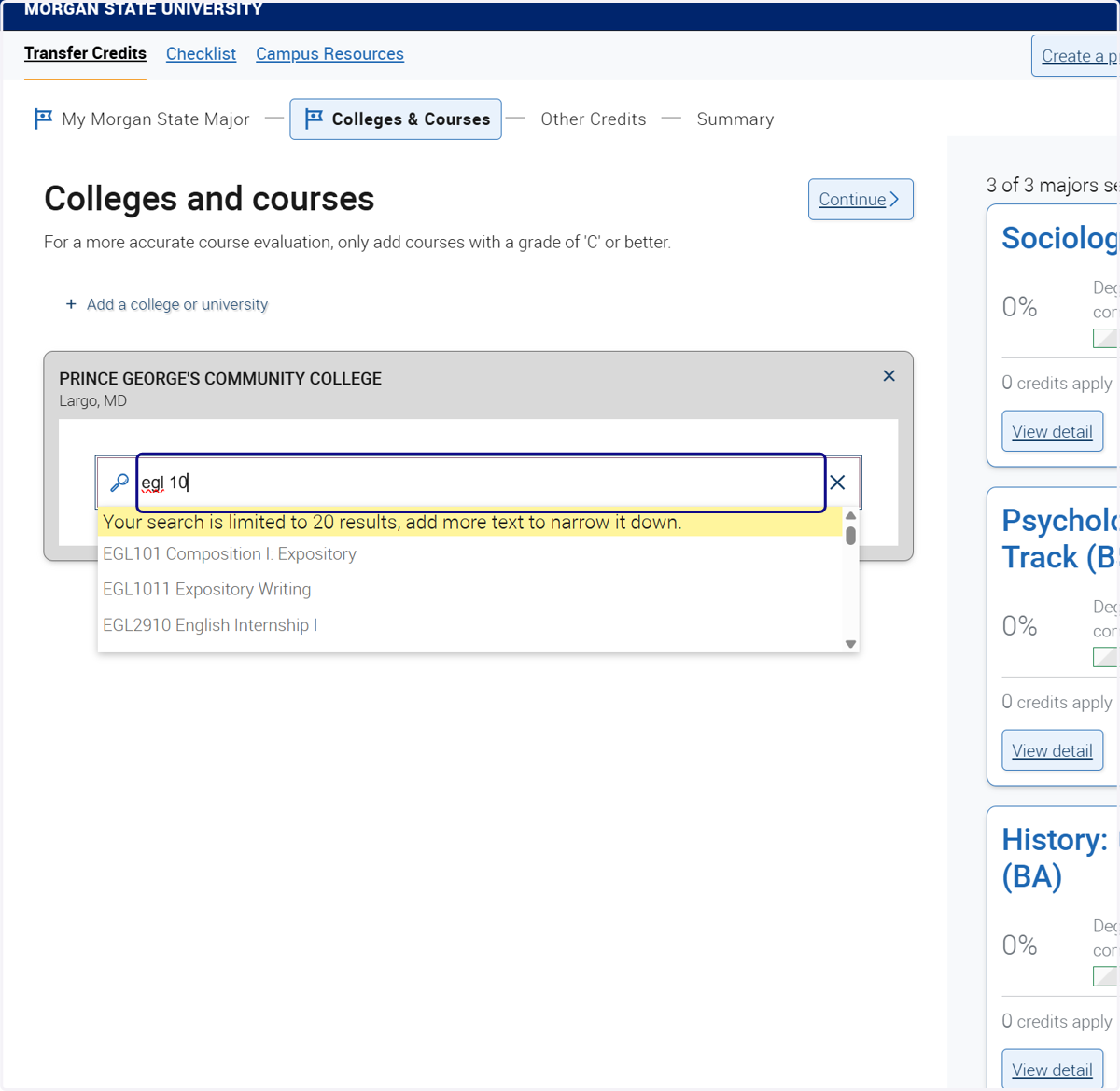
Task: Click the Prince George's Community College heading
Action: tap(220, 379)
